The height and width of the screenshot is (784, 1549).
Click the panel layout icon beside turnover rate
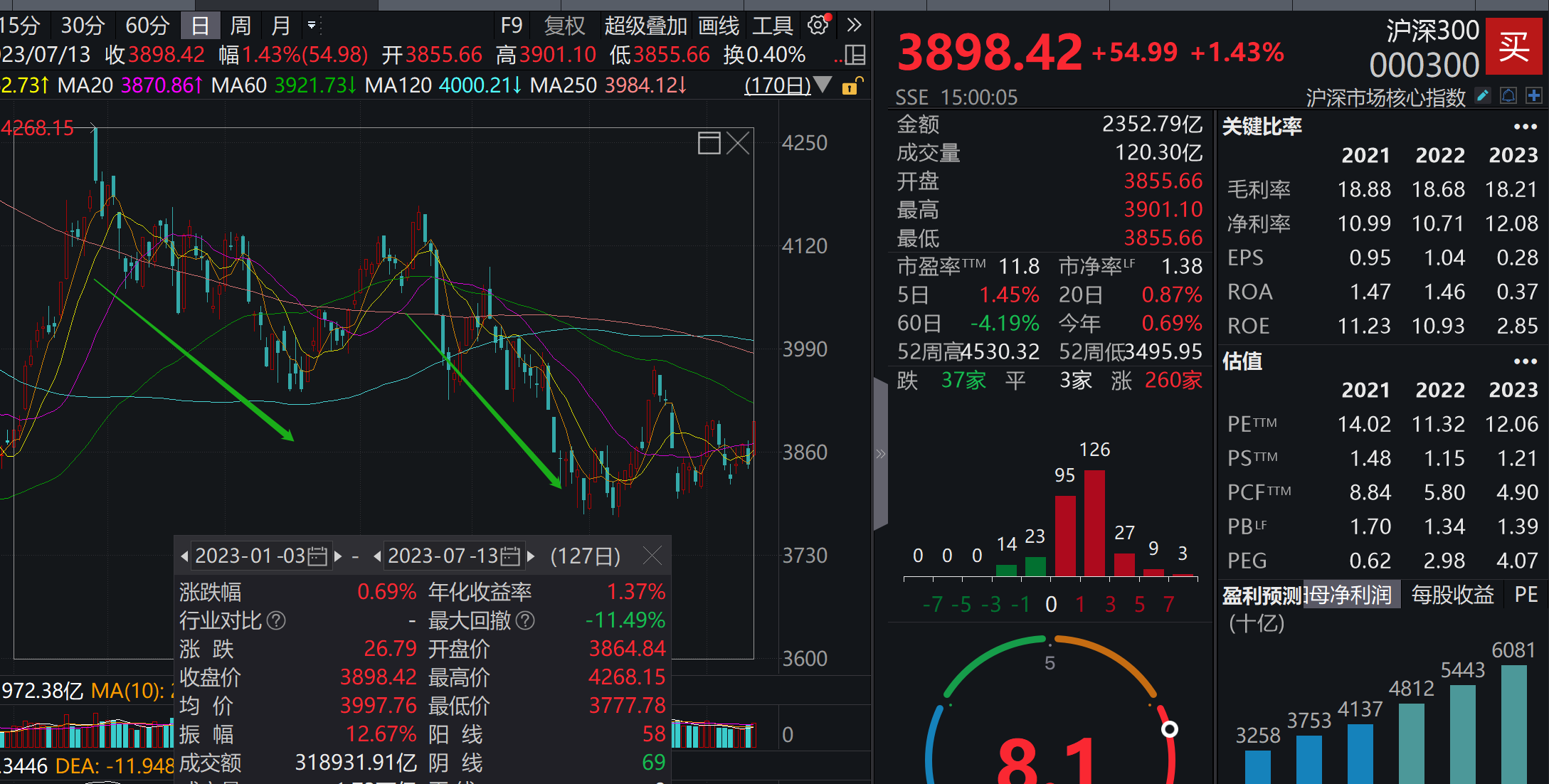point(855,55)
